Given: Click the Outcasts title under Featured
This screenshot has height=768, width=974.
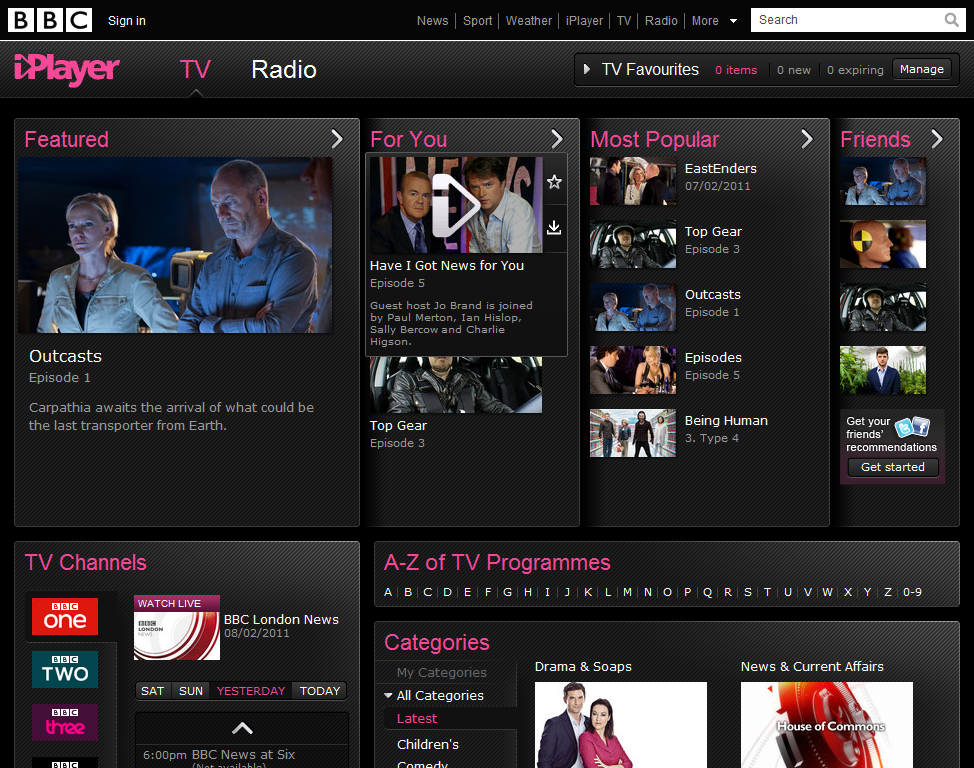Looking at the screenshot, I should coord(65,356).
